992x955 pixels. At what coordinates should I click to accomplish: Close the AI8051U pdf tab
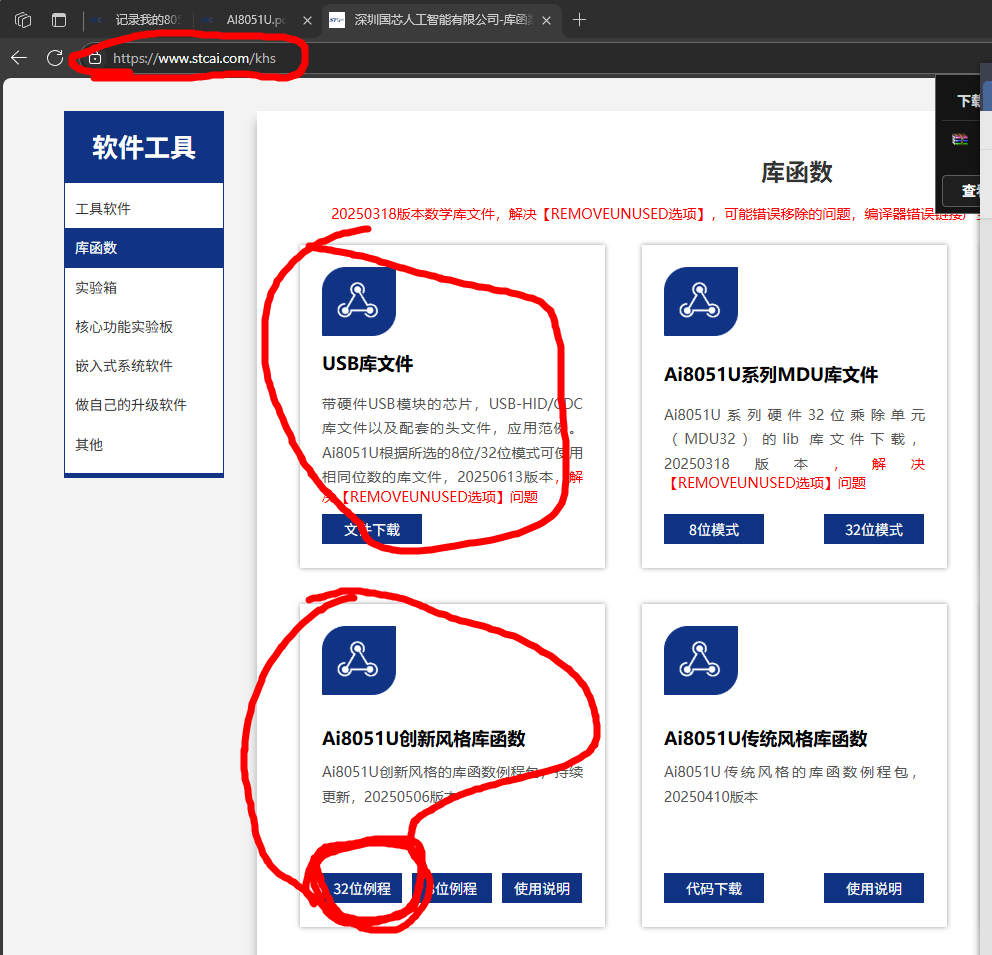click(307, 20)
